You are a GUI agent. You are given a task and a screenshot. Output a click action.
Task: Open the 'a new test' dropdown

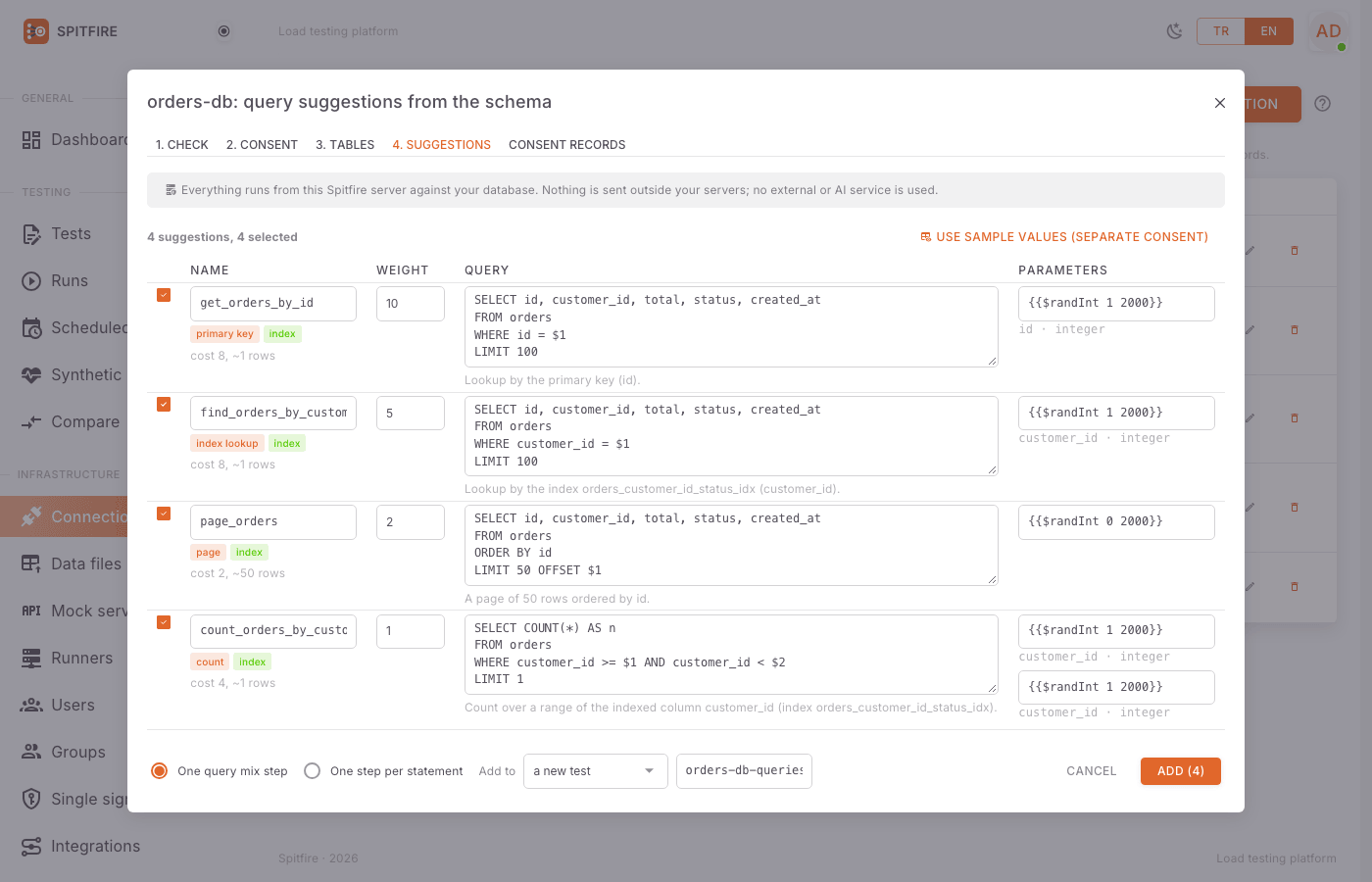tap(596, 771)
